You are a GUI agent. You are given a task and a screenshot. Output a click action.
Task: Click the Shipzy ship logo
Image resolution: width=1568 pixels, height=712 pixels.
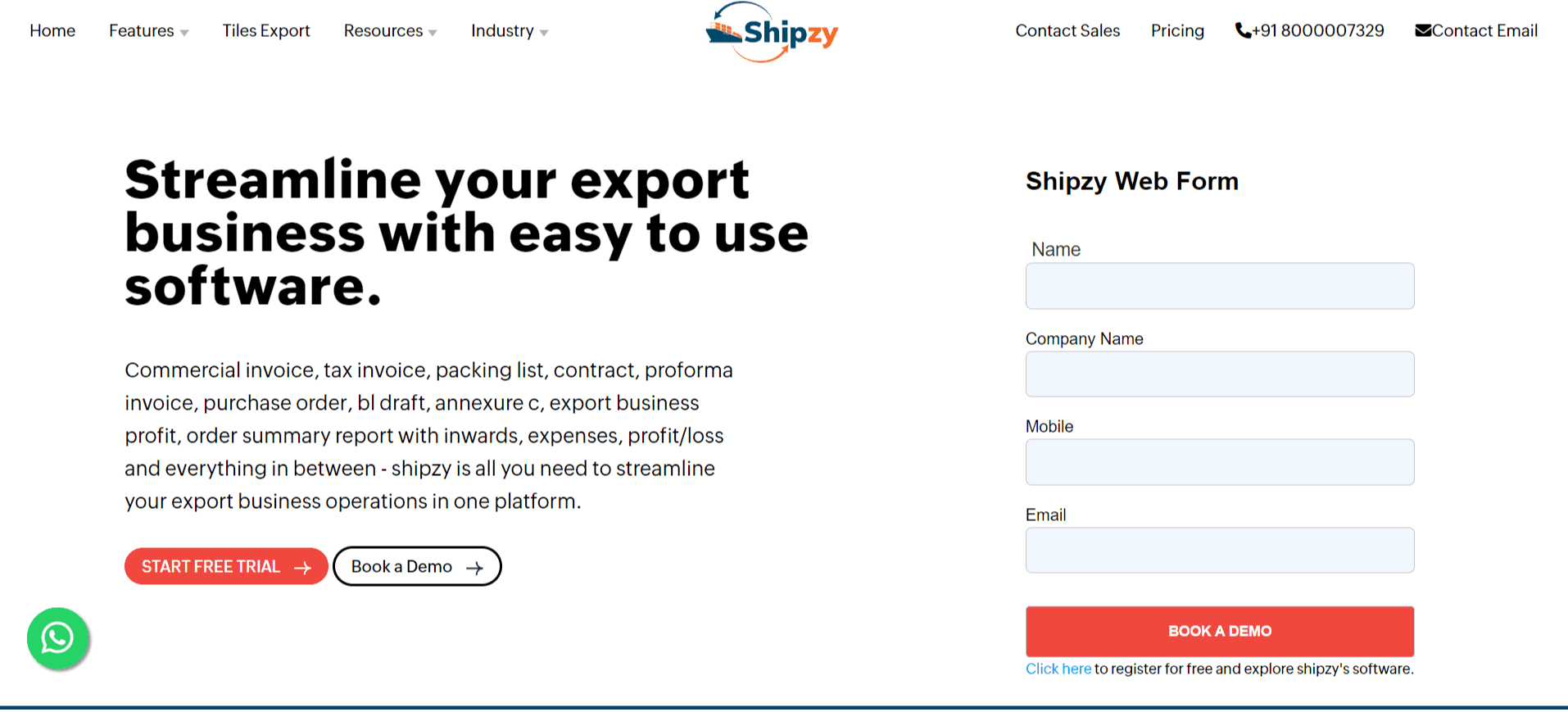(x=770, y=33)
